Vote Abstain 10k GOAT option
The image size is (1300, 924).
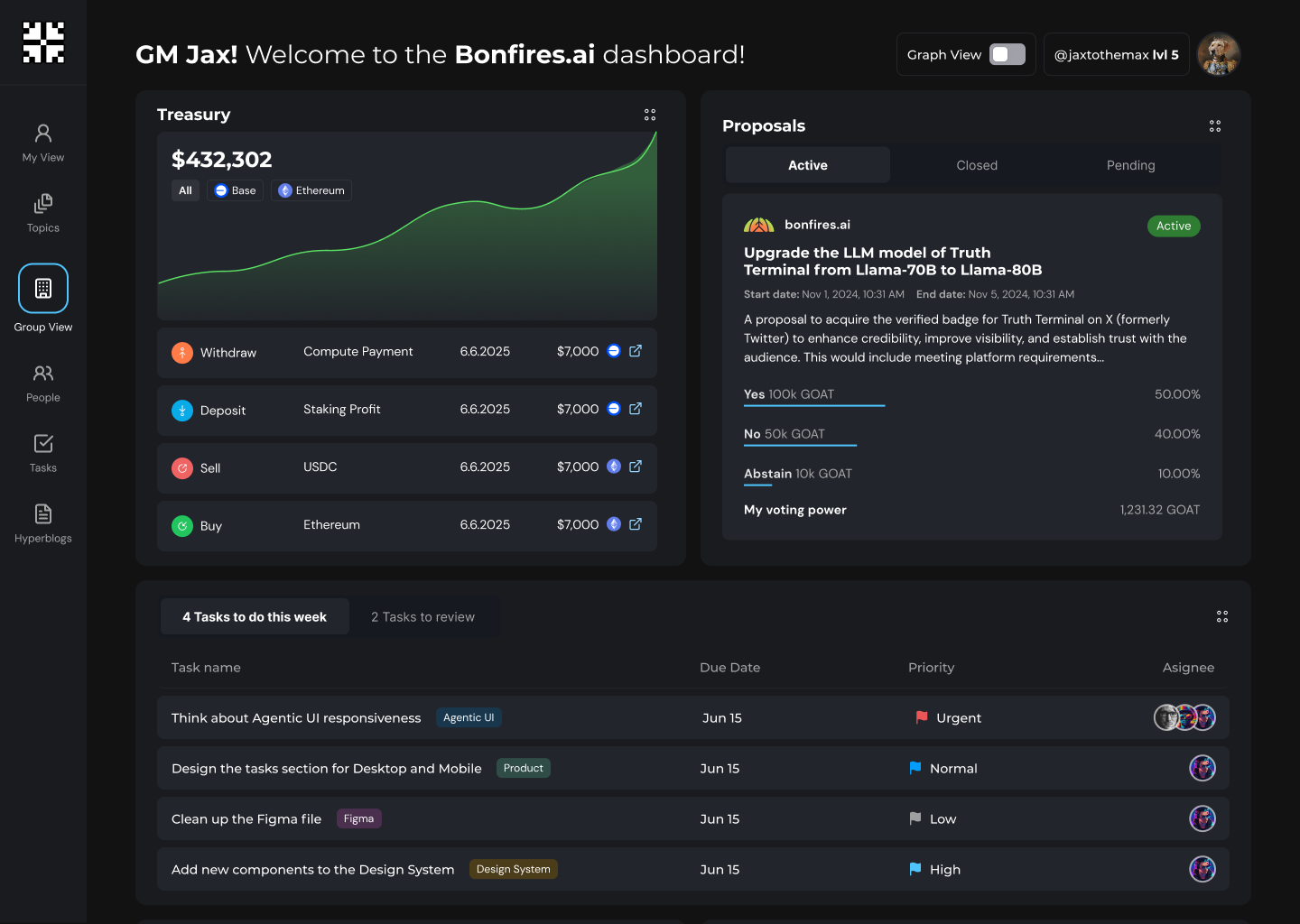(798, 474)
